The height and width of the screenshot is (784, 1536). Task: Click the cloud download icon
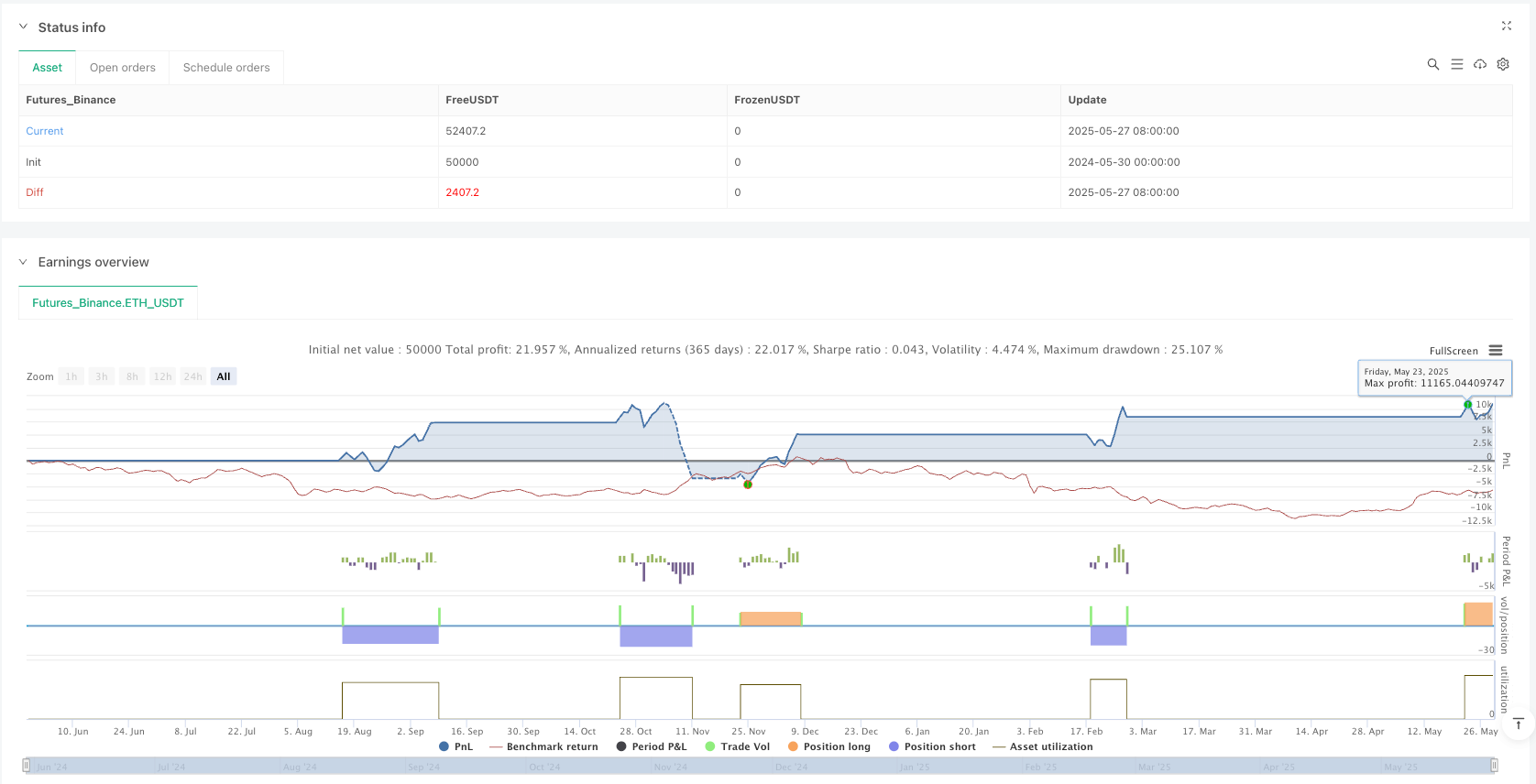pos(1480,64)
